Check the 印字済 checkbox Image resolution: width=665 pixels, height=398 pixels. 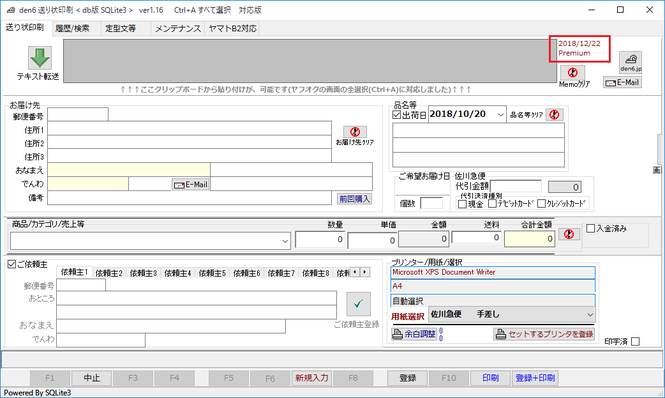pyautogui.click(x=635, y=342)
